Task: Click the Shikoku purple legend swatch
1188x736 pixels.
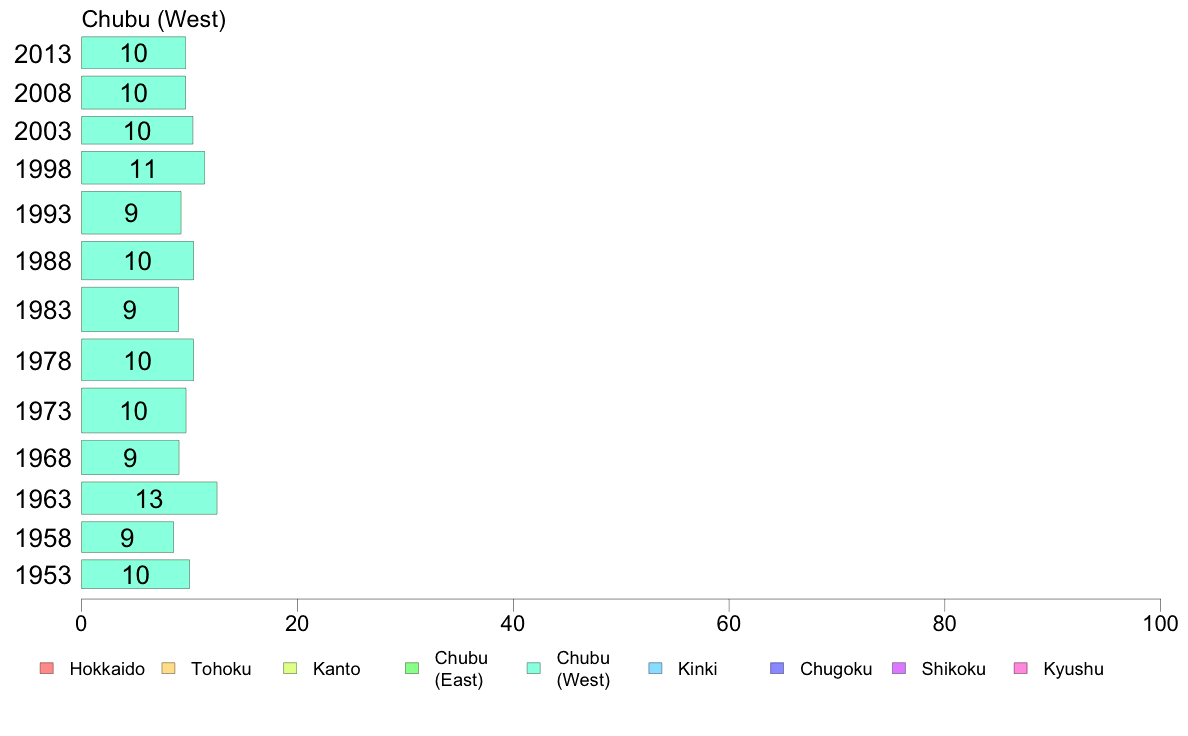Action: pyautogui.click(x=899, y=669)
